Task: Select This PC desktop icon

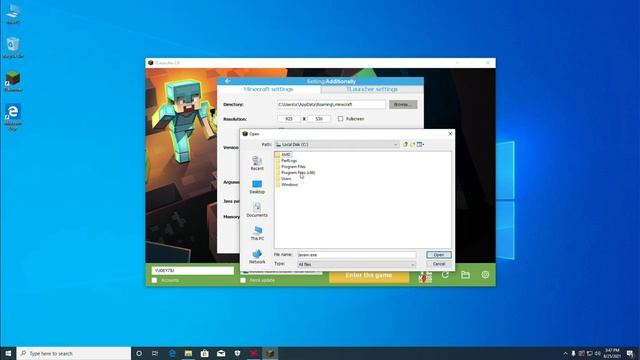Action: click(13, 14)
